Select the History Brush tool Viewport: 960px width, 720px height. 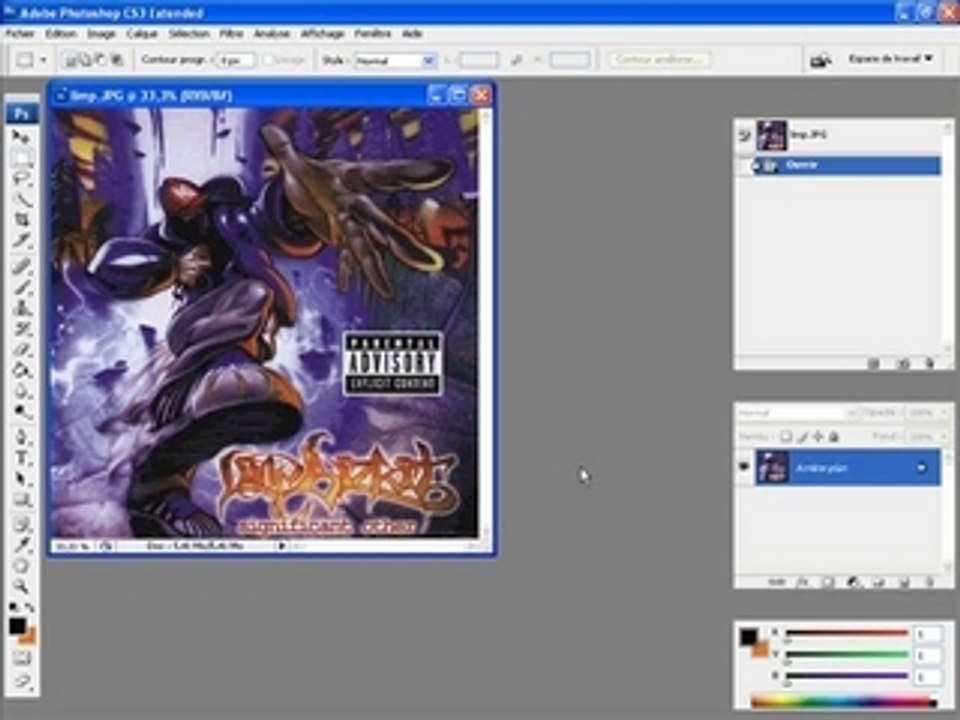[22, 329]
